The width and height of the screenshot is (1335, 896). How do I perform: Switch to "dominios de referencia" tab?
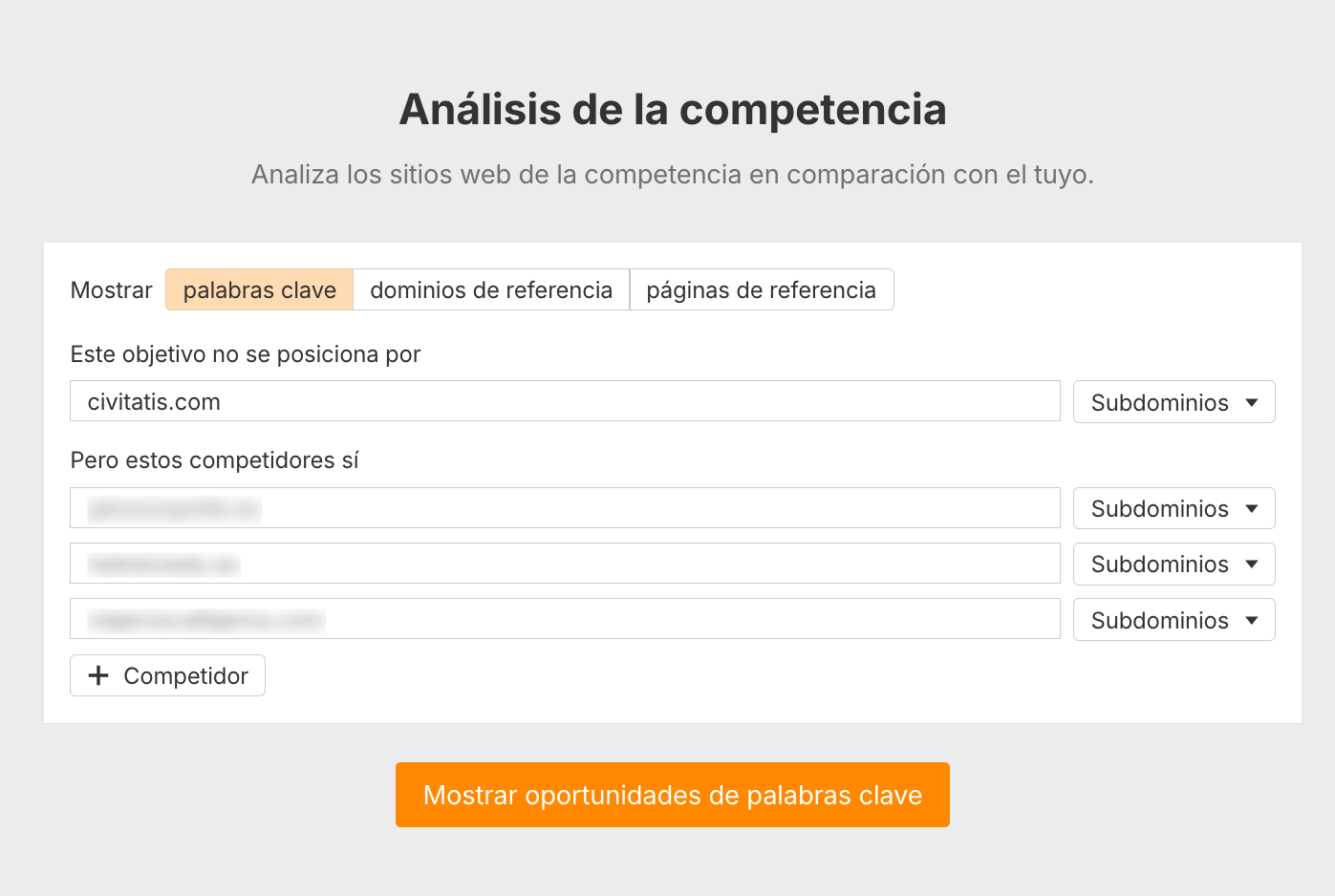point(491,290)
